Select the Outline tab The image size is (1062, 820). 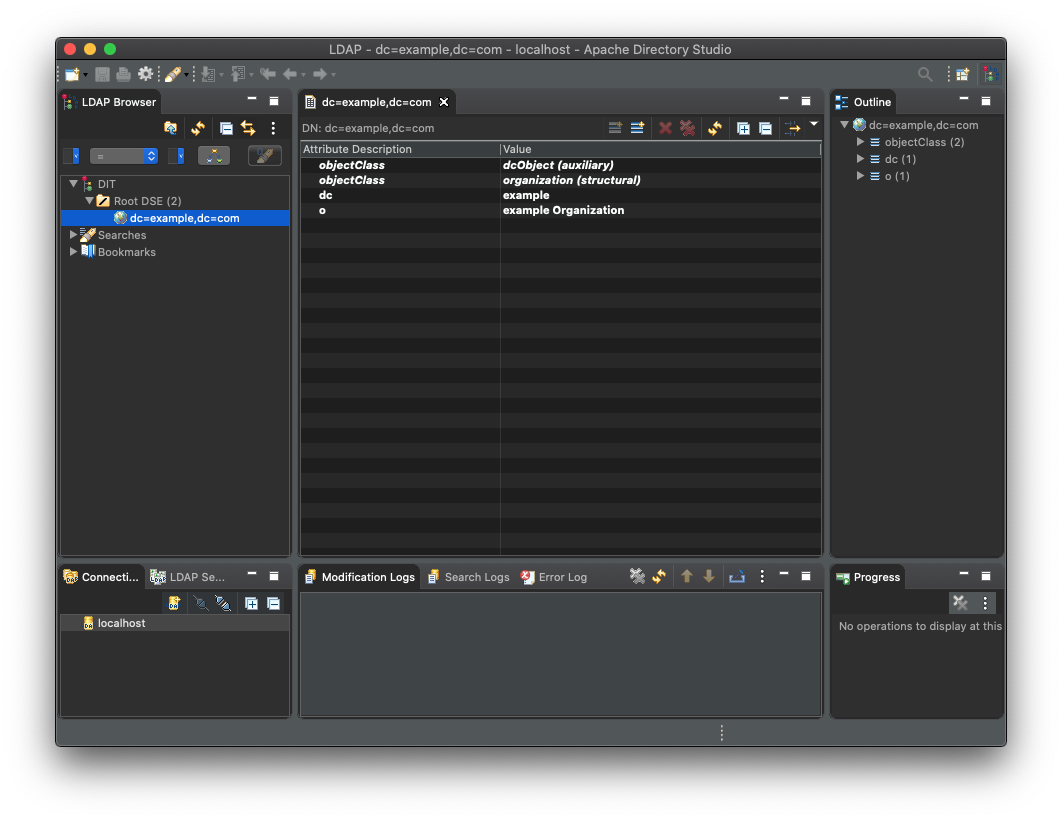pos(864,102)
